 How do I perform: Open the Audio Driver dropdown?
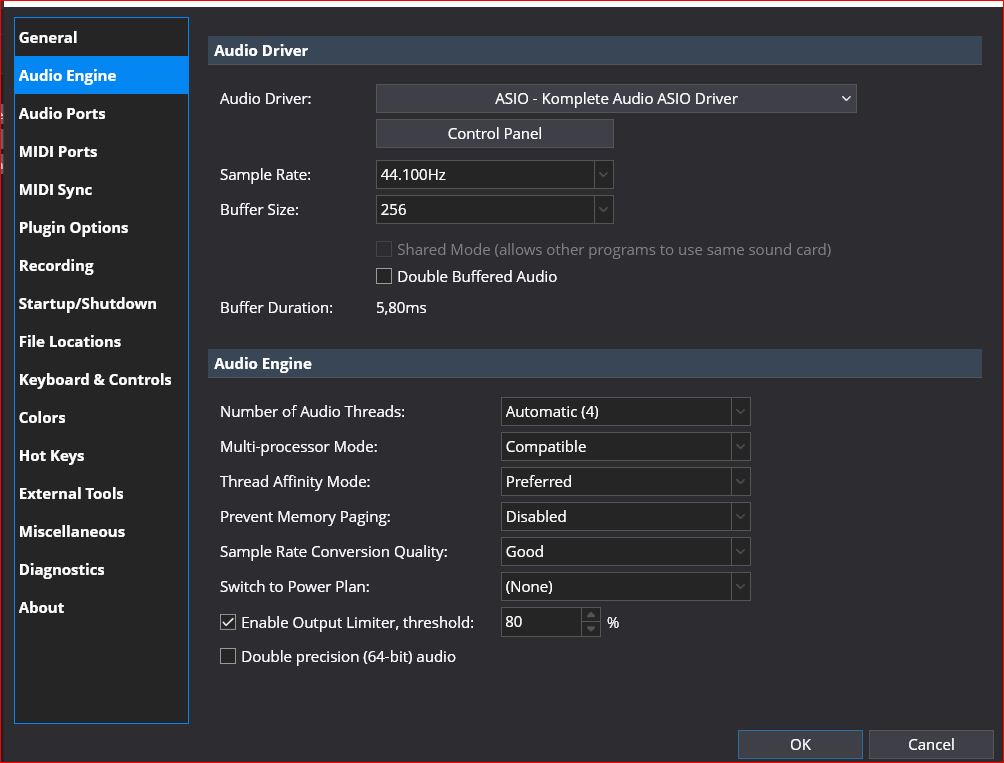[616, 99]
